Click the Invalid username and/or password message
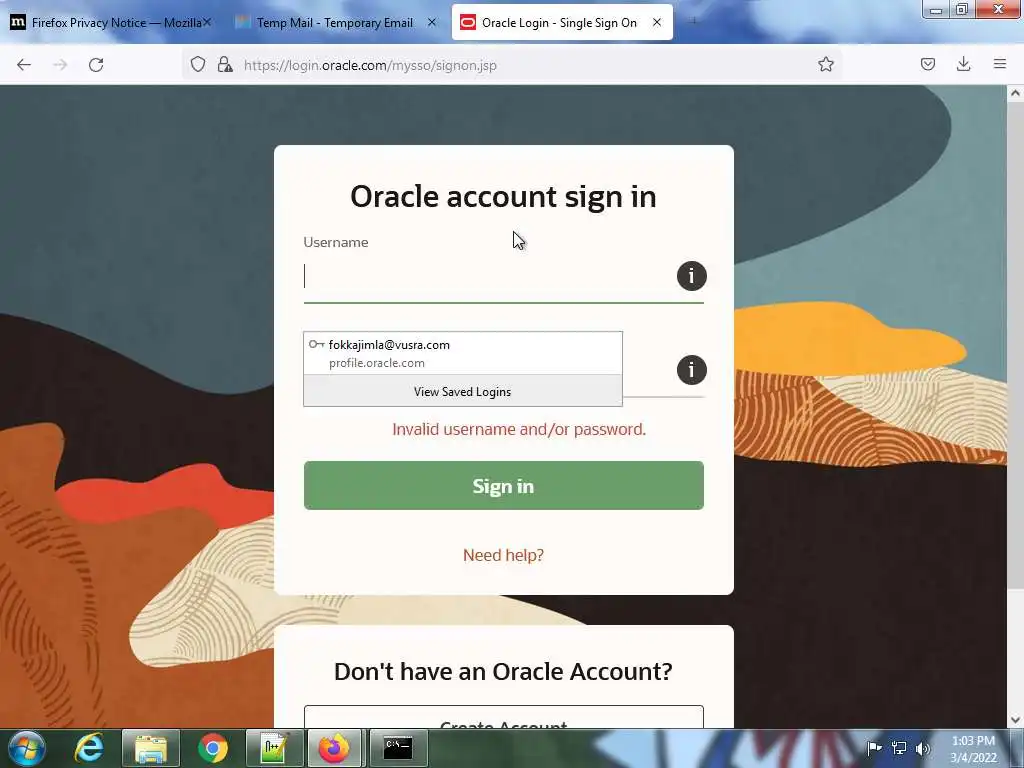 pyautogui.click(x=519, y=430)
